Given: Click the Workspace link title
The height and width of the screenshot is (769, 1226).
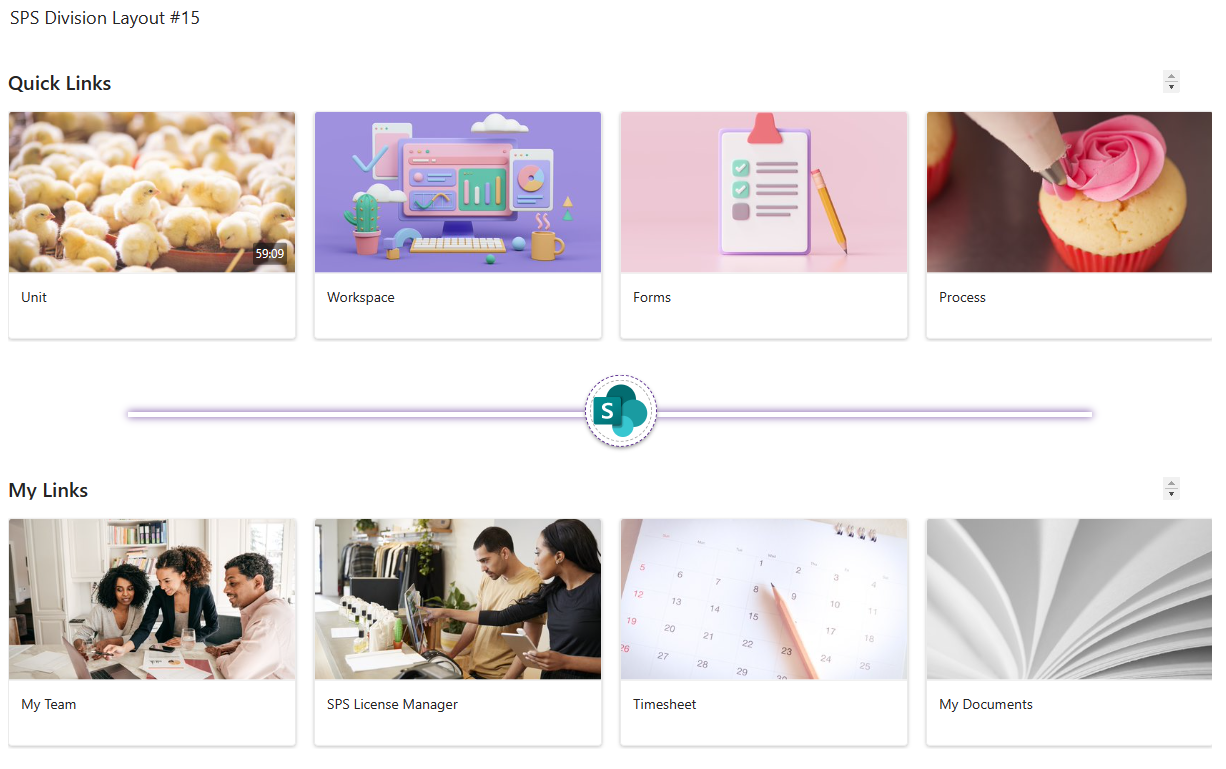Looking at the screenshot, I should pos(361,297).
